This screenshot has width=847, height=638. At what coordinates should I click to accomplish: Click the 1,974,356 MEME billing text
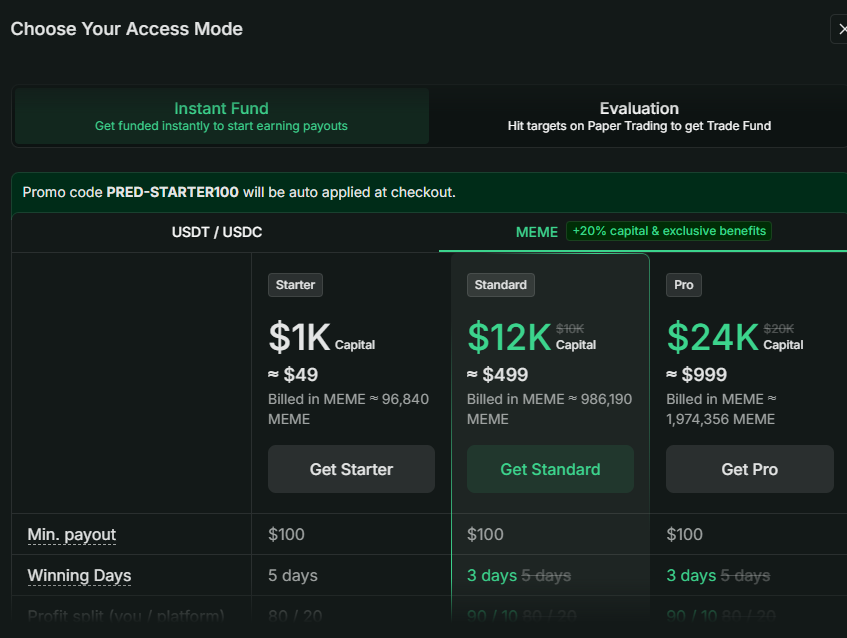click(721, 419)
